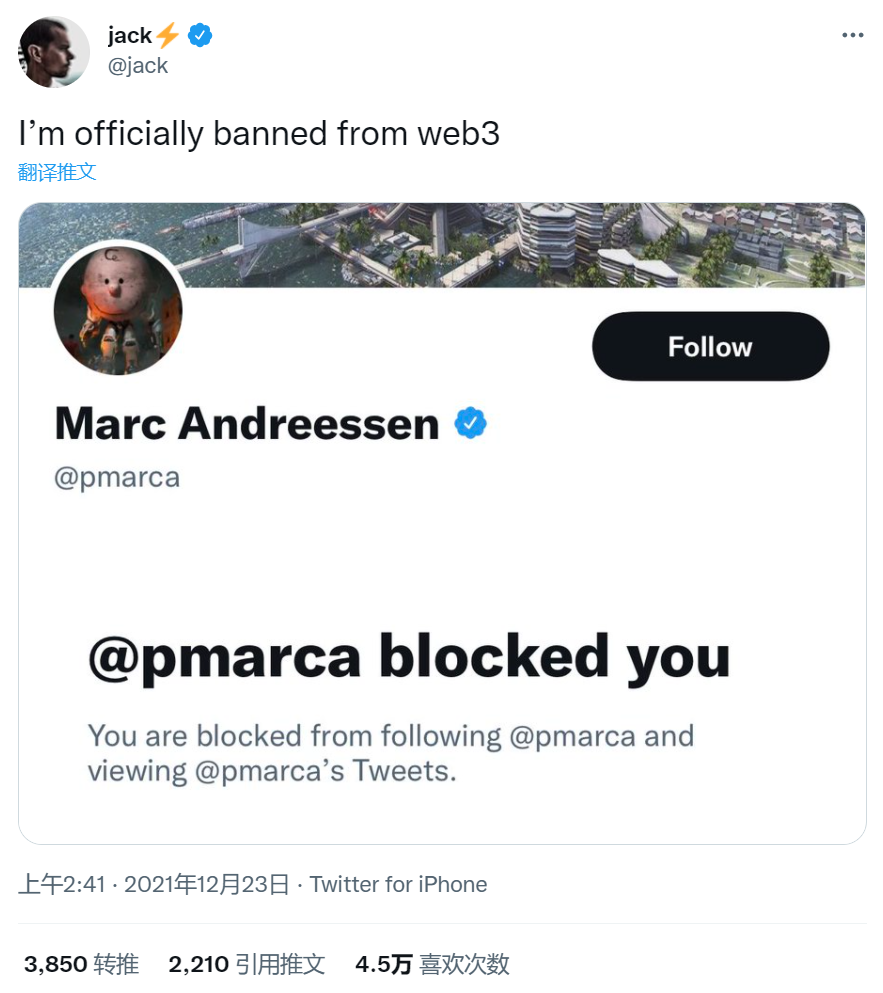Open the @jack handle link

click(137, 66)
